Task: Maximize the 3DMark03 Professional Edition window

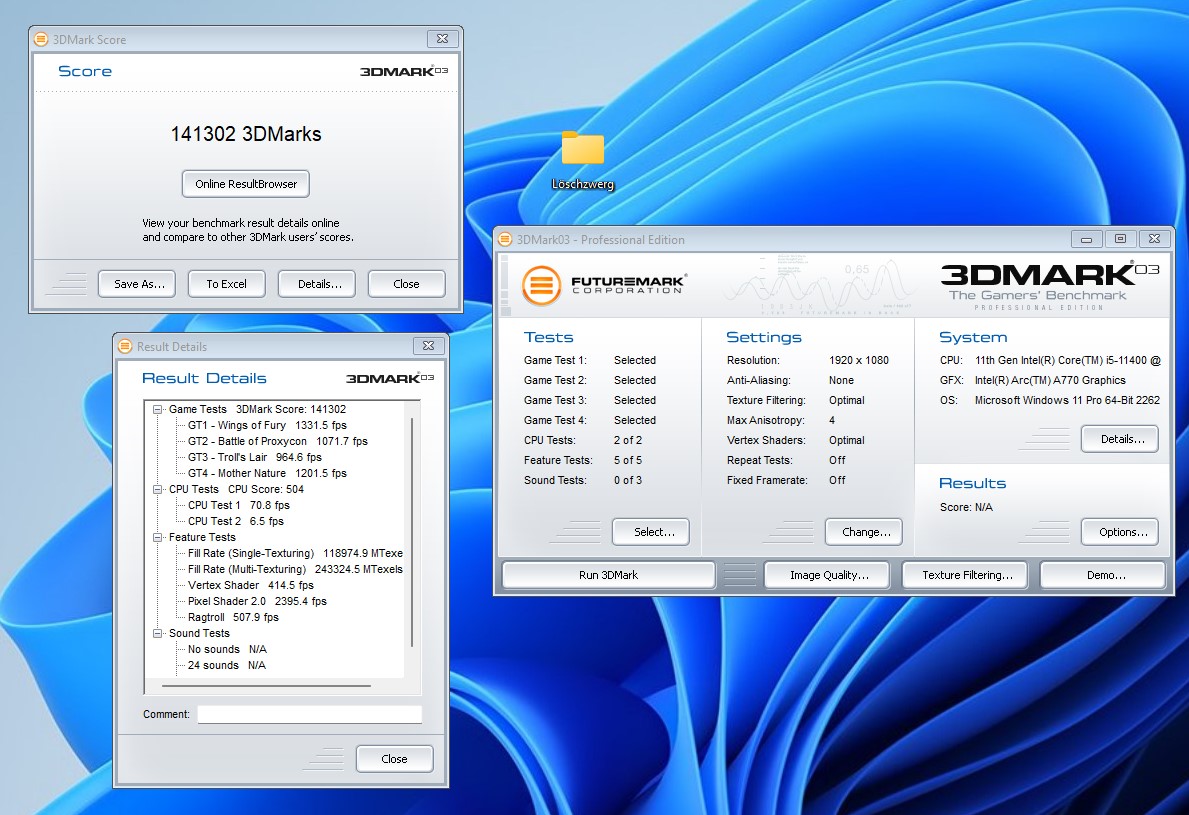Action: [1120, 239]
